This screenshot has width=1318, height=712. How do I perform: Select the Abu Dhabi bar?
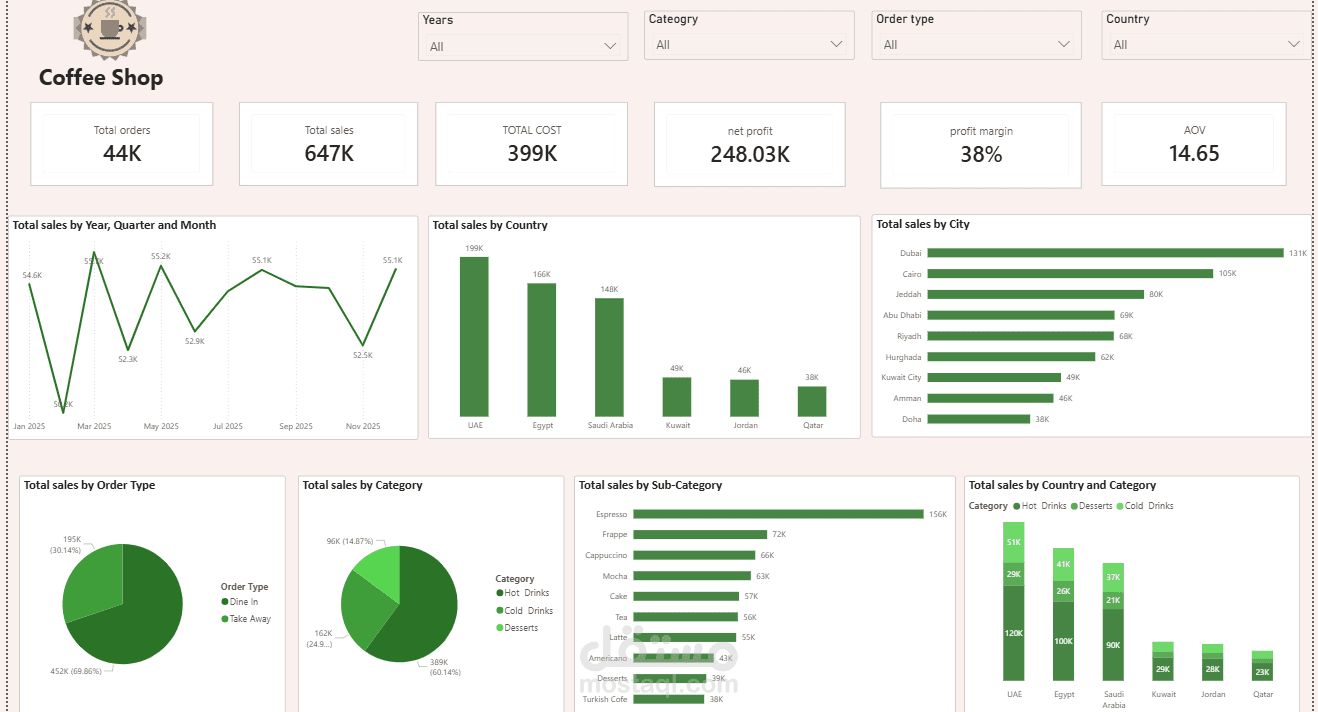pyautogui.click(x=1020, y=315)
